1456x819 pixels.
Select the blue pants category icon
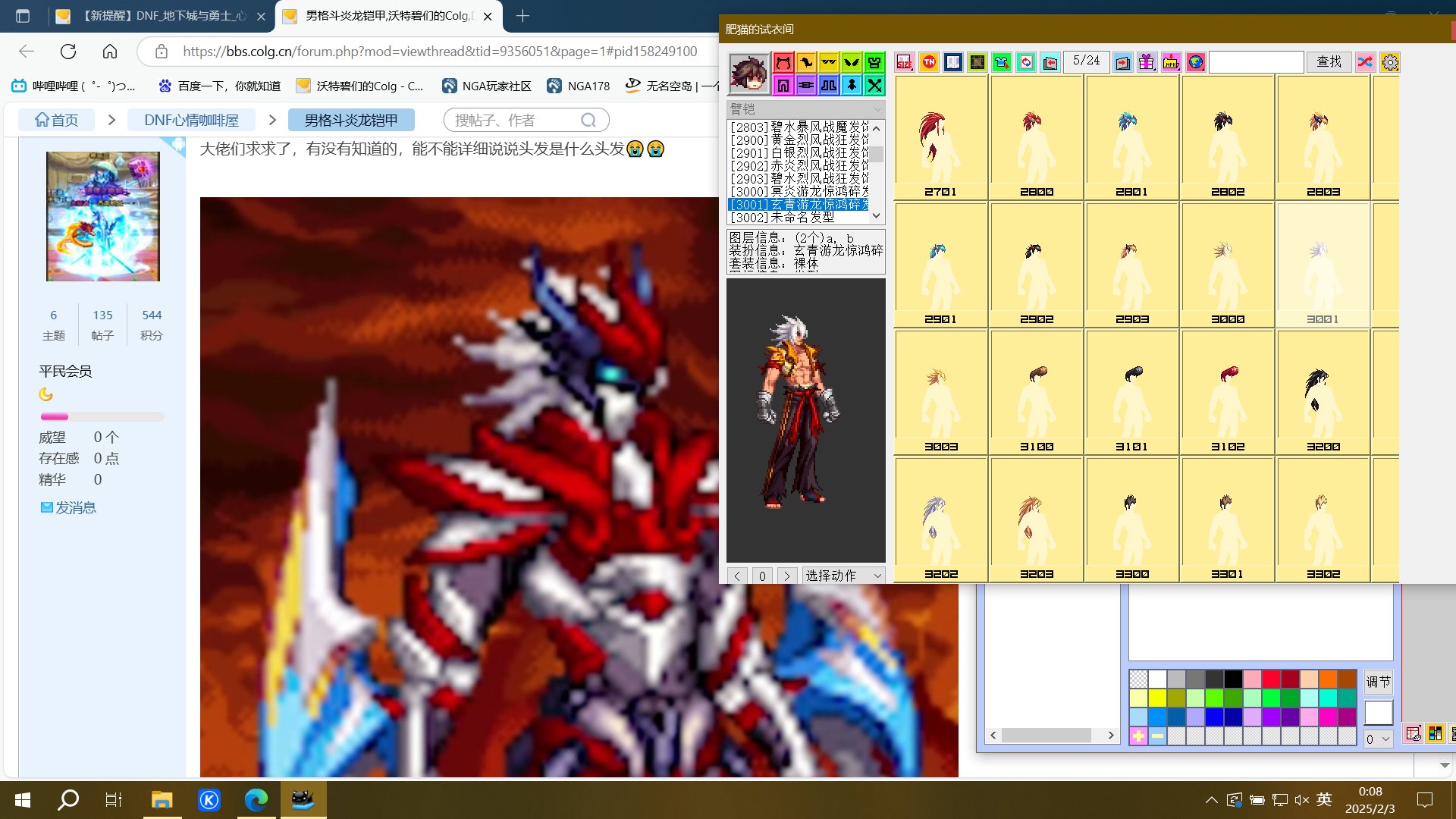coord(829,85)
